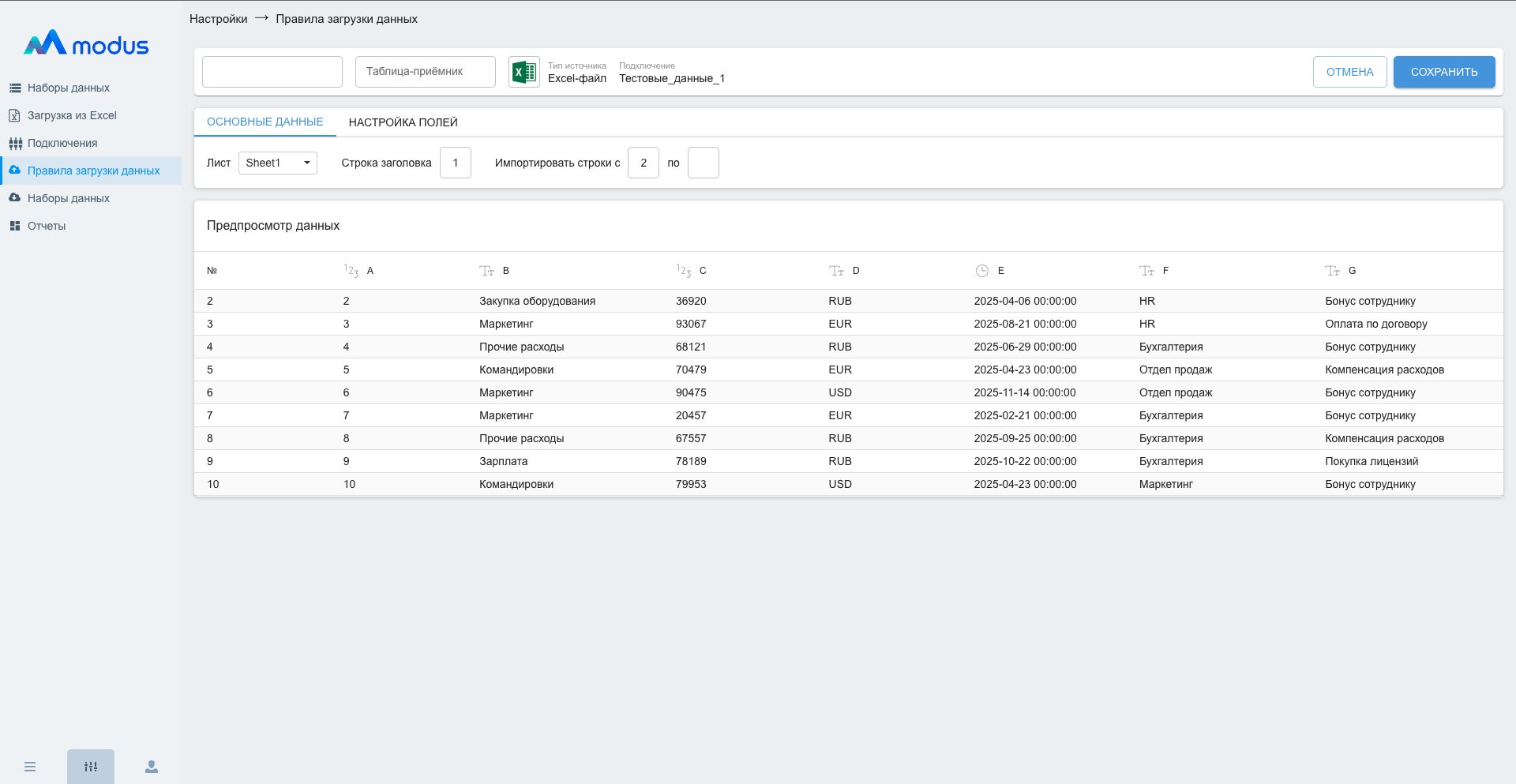Switch to the Настройка полей tab
Image resolution: width=1516 pixels, height=784 pixels.
403,122
